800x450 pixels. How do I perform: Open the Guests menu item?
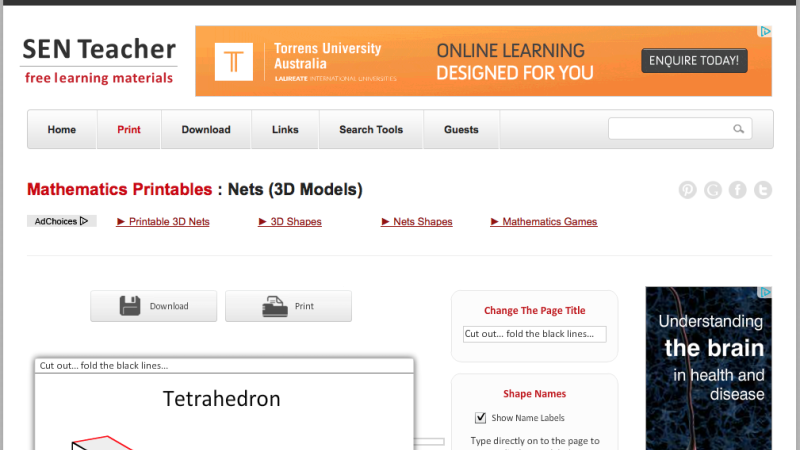(461, 130)
